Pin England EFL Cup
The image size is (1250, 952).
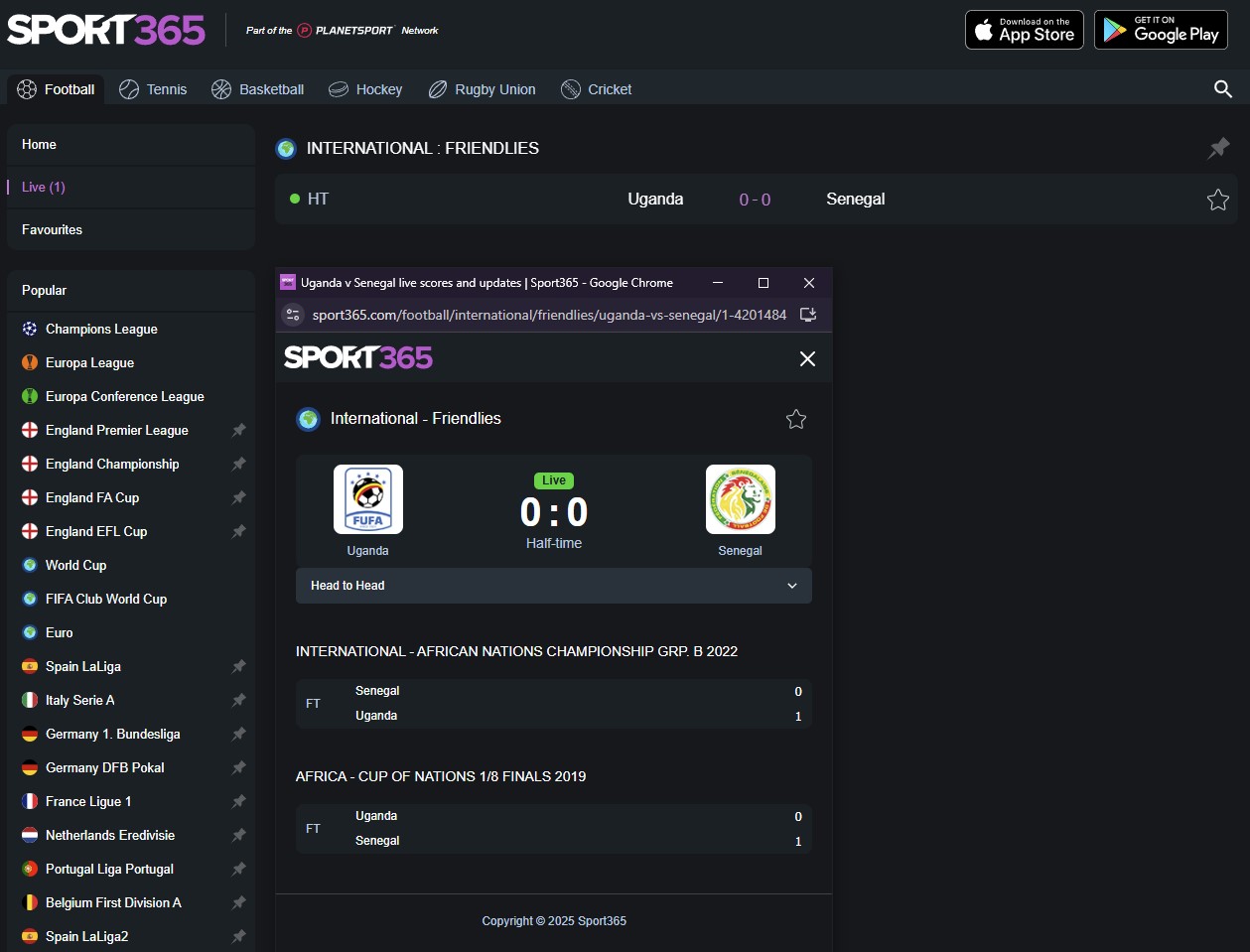(238, 531)
